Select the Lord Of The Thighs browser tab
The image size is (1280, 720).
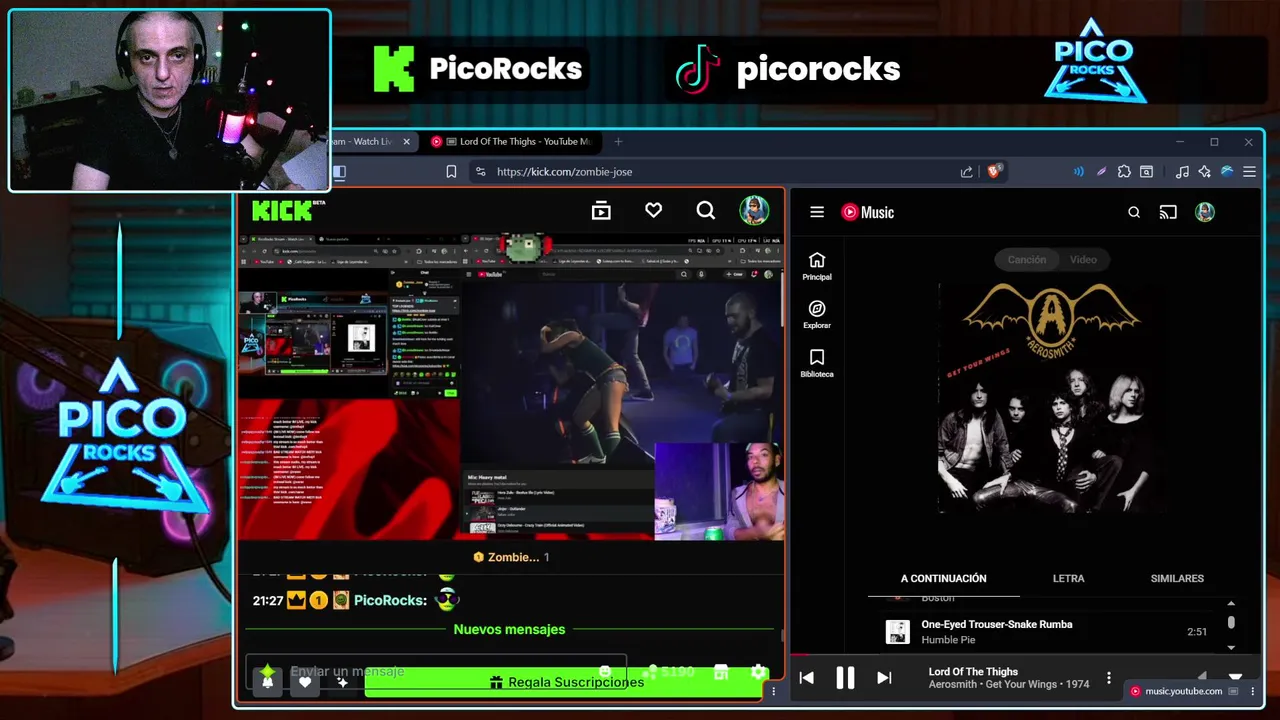tap(514, 142)
